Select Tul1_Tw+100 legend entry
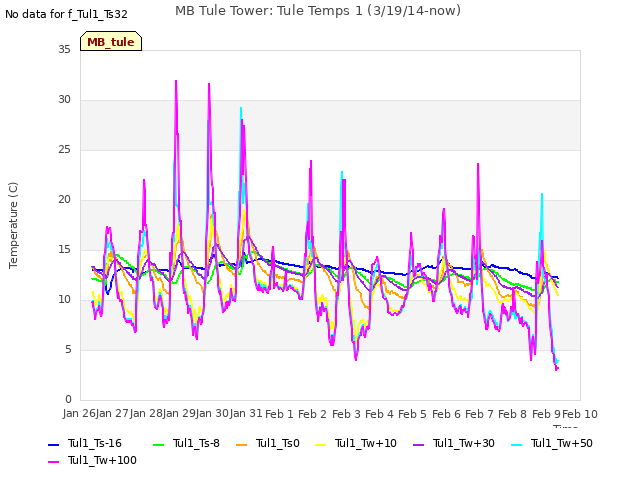Viewport: 640px width, 480px height. [x=92, y=460]
